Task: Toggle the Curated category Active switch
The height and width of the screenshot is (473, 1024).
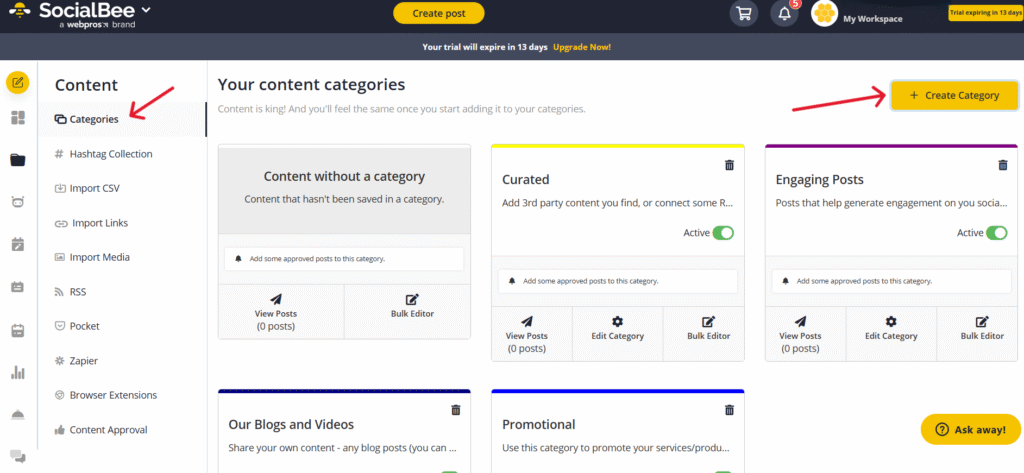Action: pos(723,233)
